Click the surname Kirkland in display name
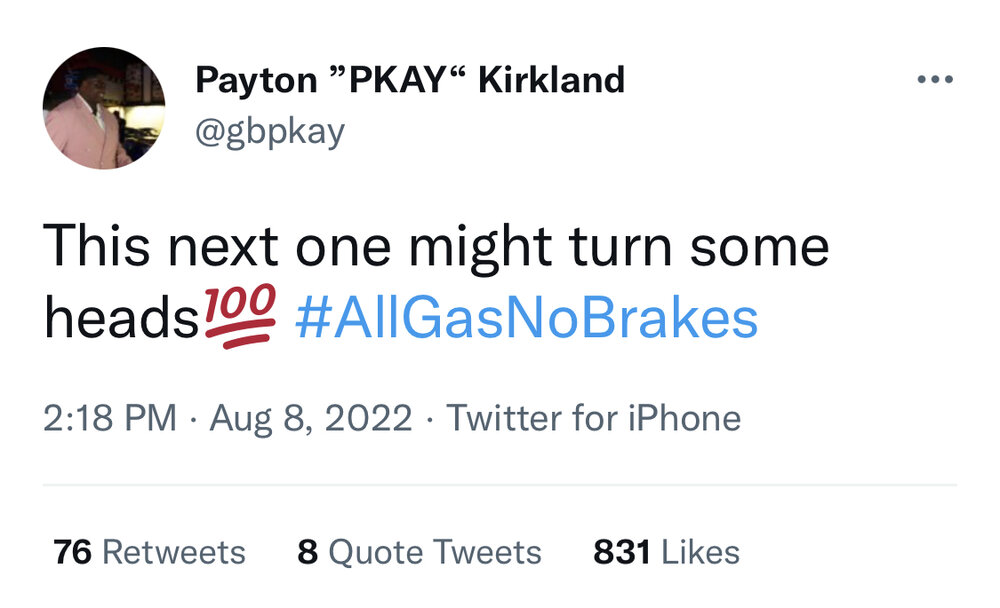This screenshot has height=608, width=1000. pos(551,79)
